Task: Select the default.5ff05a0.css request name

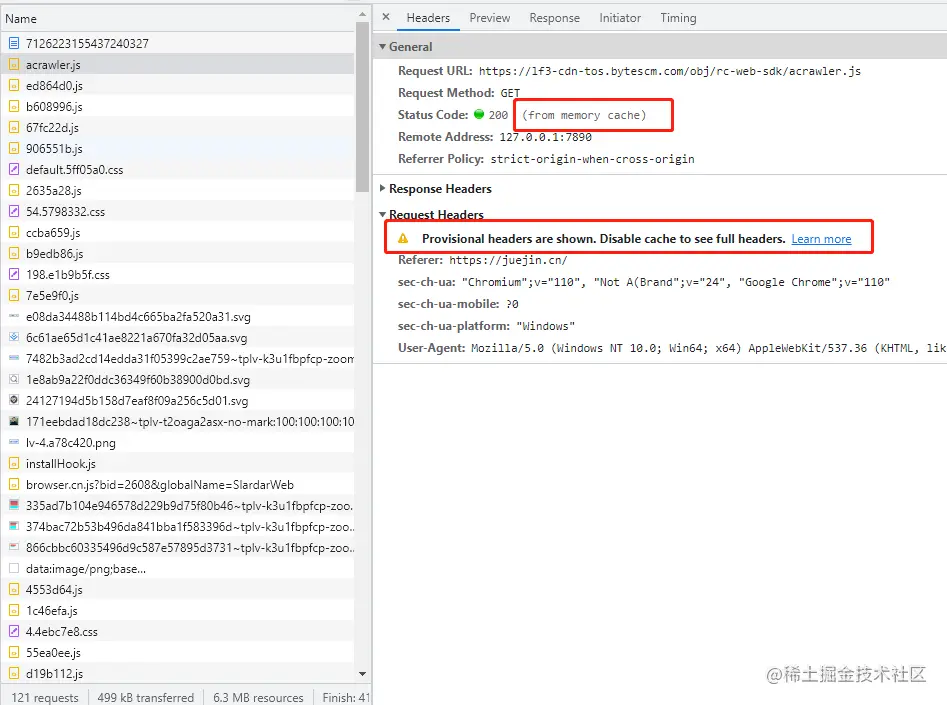Action: point(74,170)
